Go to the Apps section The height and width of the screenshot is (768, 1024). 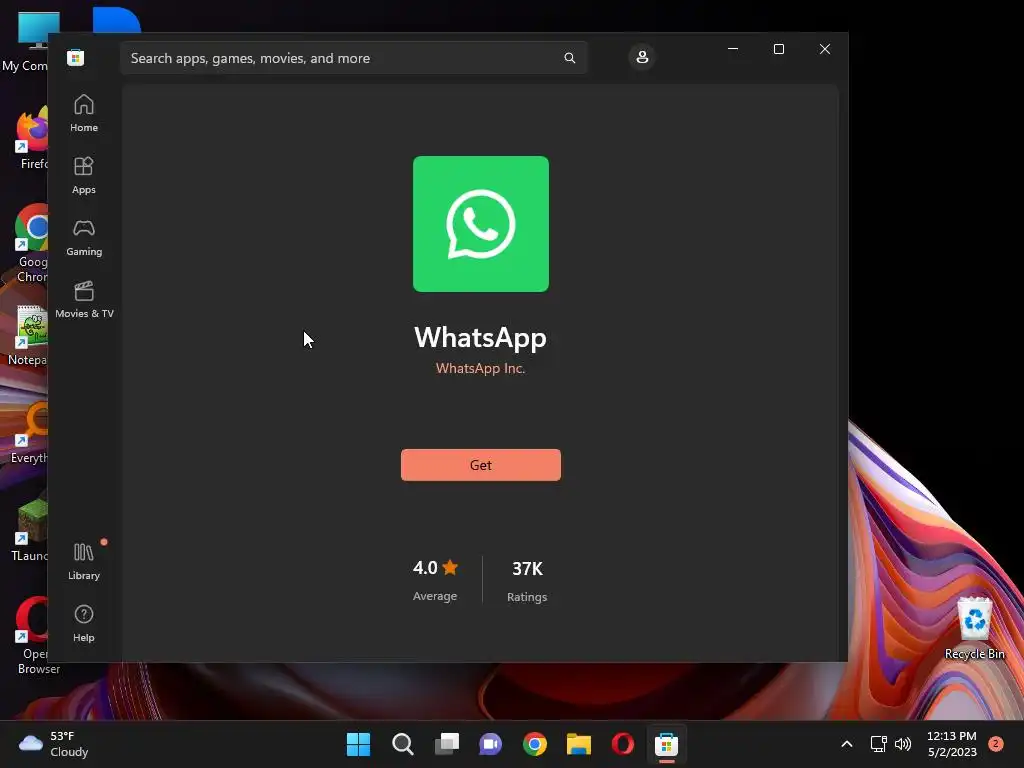84,175
